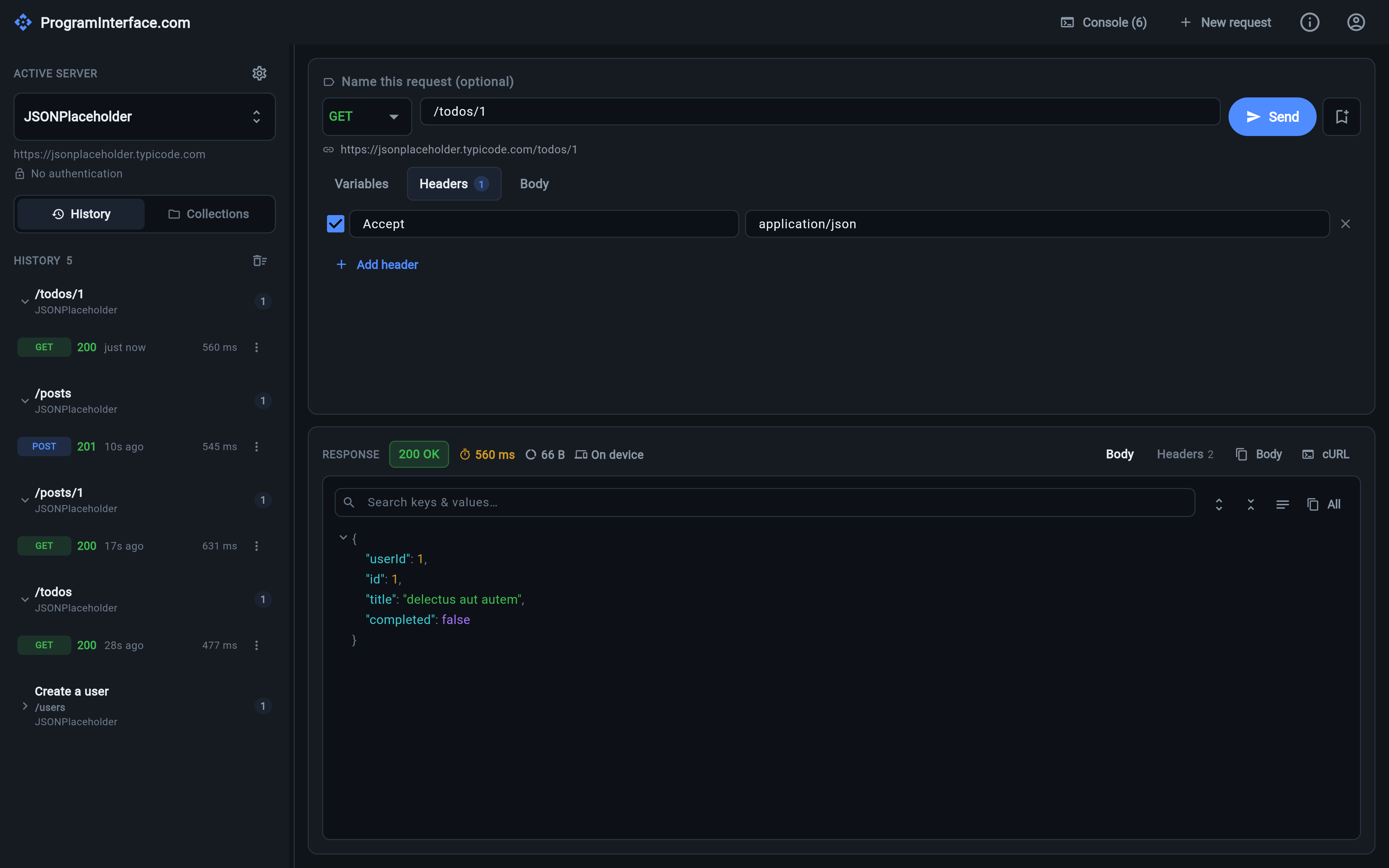Click the server URL under JSONPlaceholder
This screenshot has height=868, width=1389.
(x=110, y=154)
